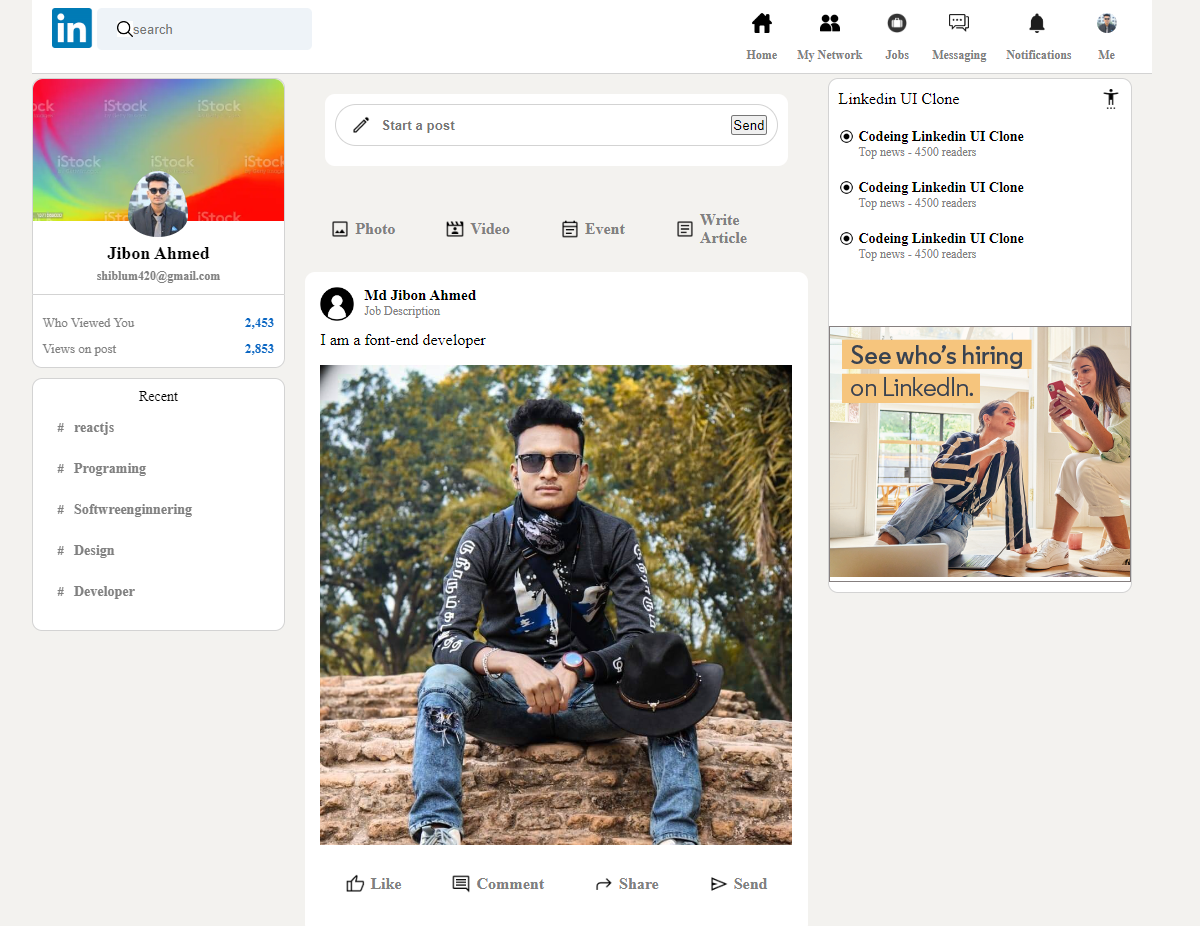
Task: Open the Developer recent hashtag
Action: point(104,591)
